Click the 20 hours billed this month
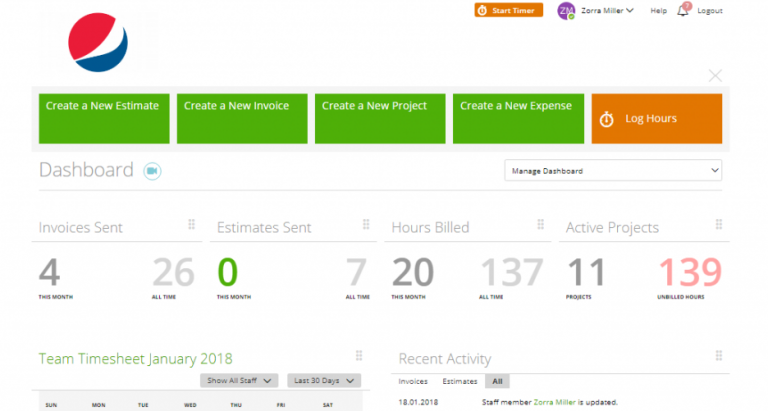Viewport: 768px width, 411px height. pyautogui.click(x=413, y=272)
